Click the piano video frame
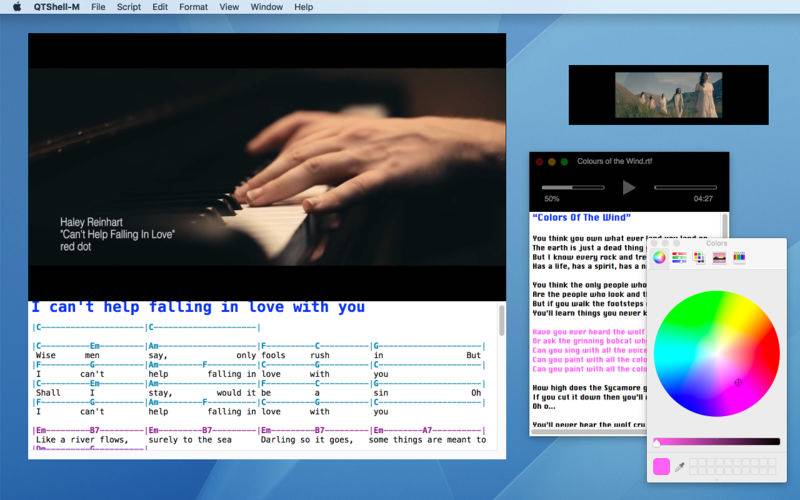The image size is (800, 500). pos(267,167)
